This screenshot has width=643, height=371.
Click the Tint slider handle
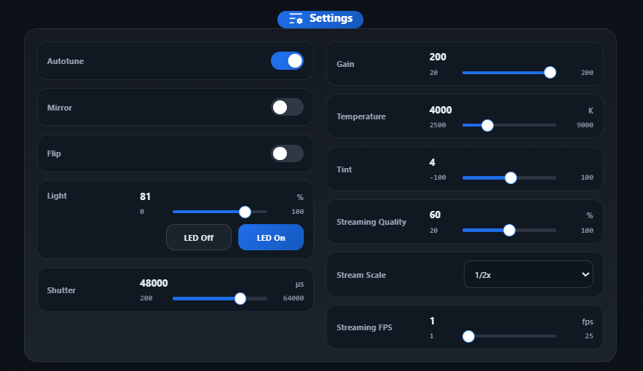tap(511, 178)
